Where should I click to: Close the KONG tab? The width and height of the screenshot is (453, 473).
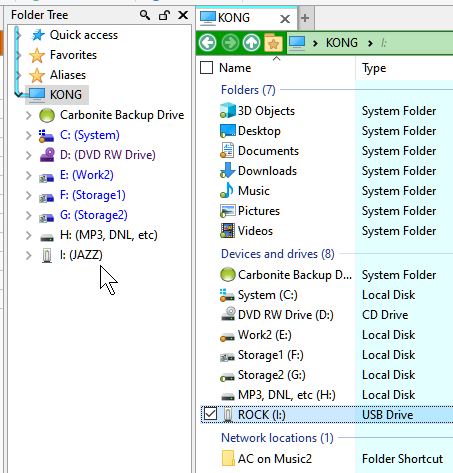click(x=285, y=19)
